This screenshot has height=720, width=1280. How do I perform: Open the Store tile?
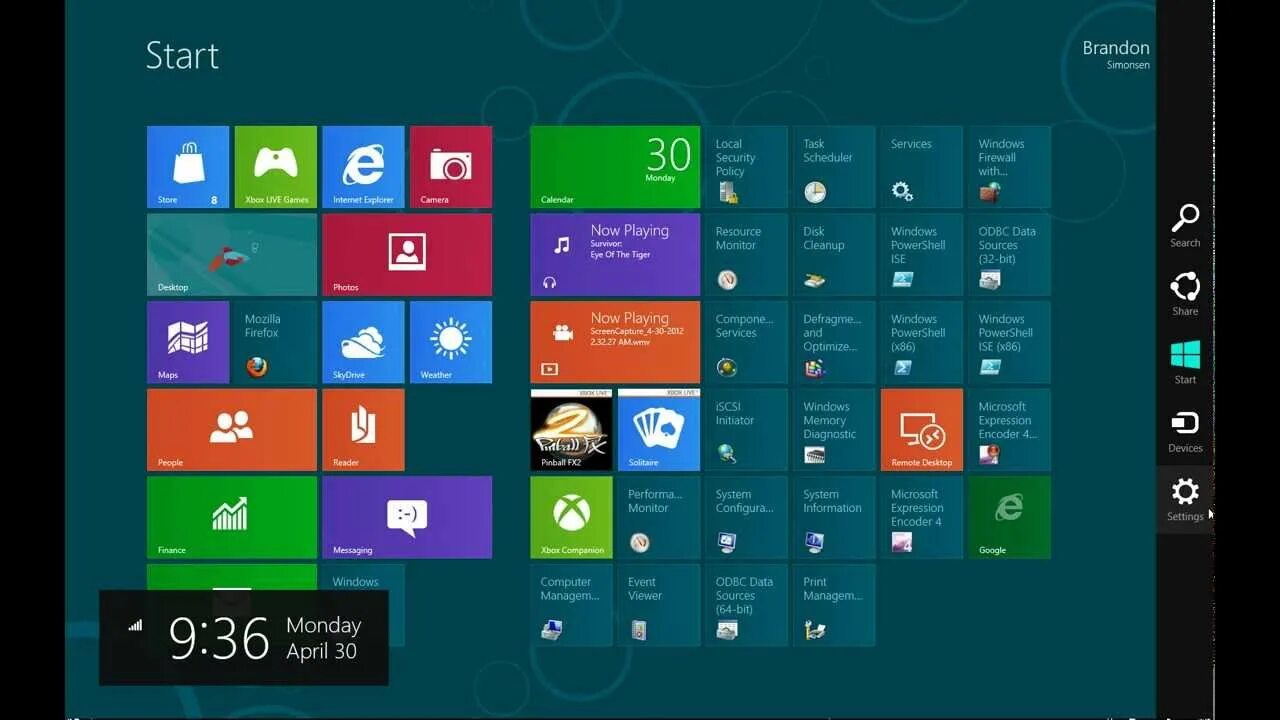(188, 167)
